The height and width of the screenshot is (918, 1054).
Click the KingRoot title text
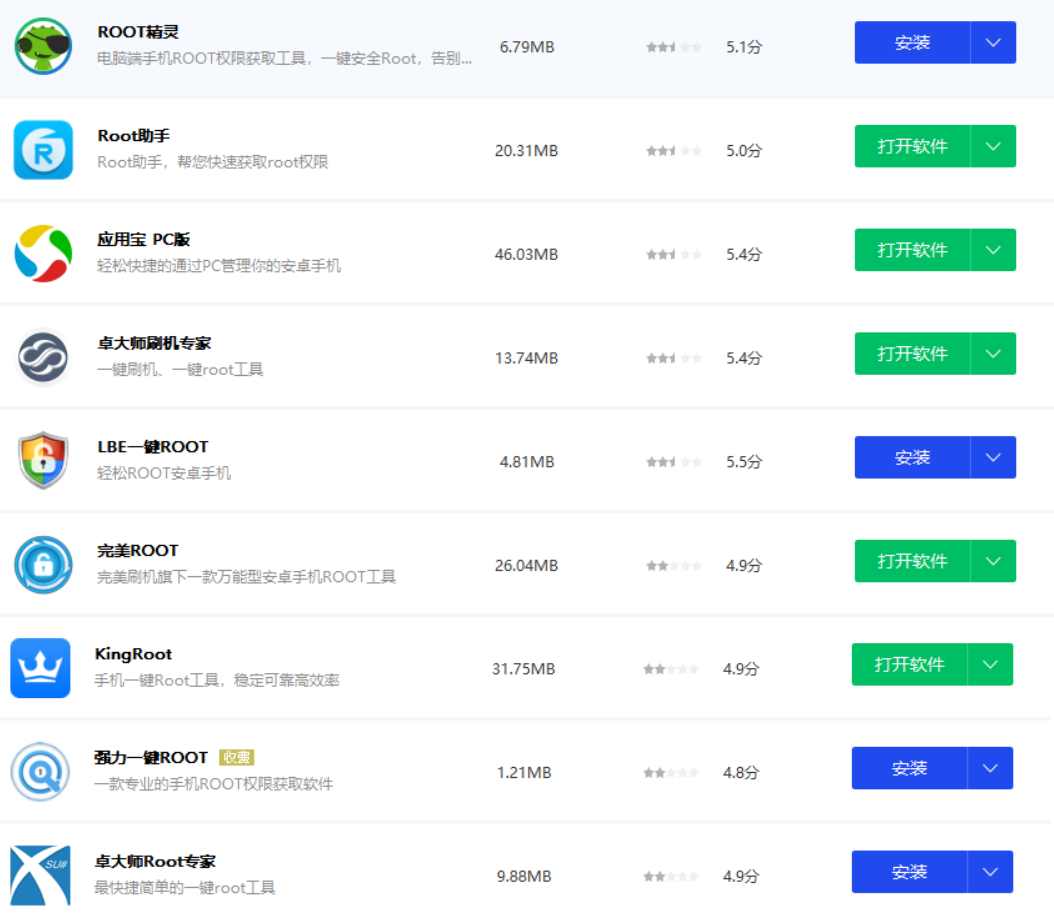click(133, 654)
